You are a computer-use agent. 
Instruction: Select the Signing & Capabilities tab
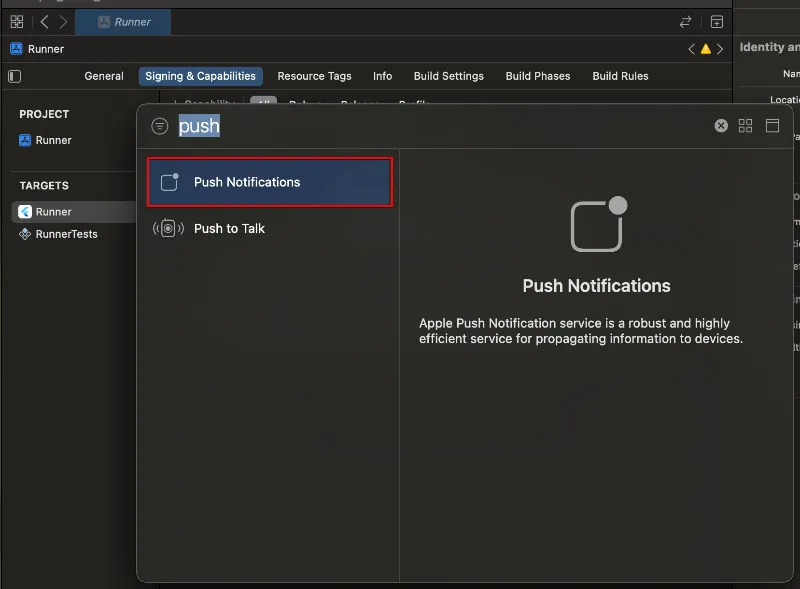(x=201, y=76)
